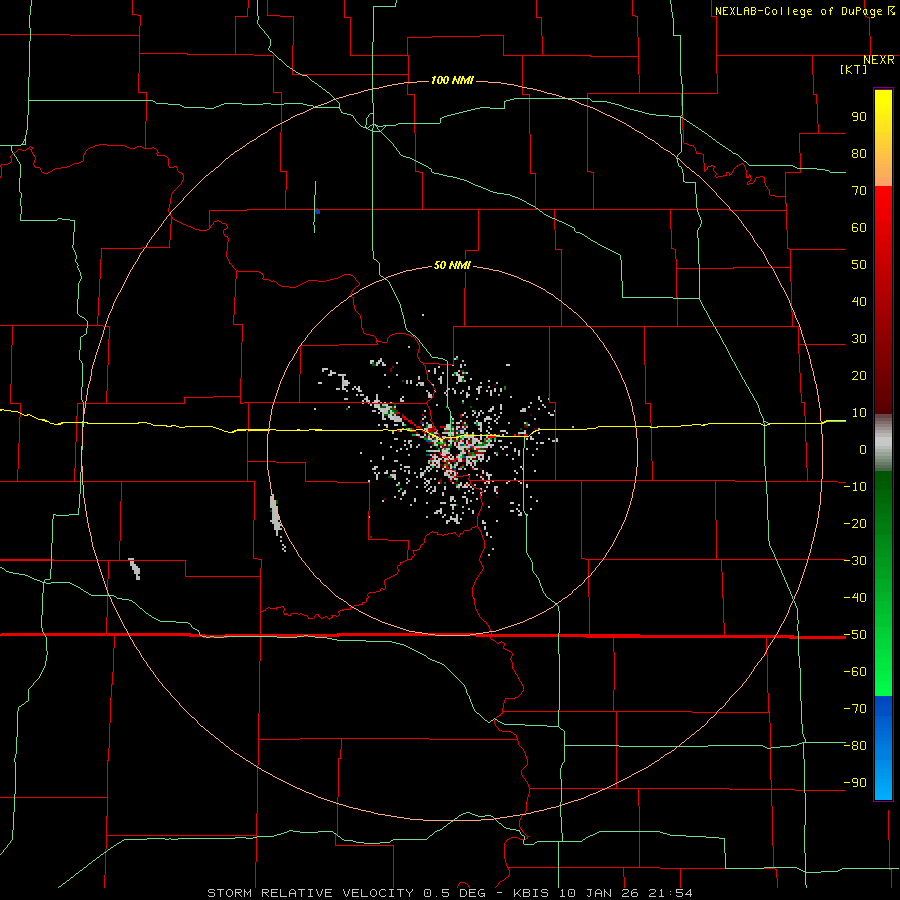Click the Storm Relative Velocity KBIS caption

(x=449, y=893)
